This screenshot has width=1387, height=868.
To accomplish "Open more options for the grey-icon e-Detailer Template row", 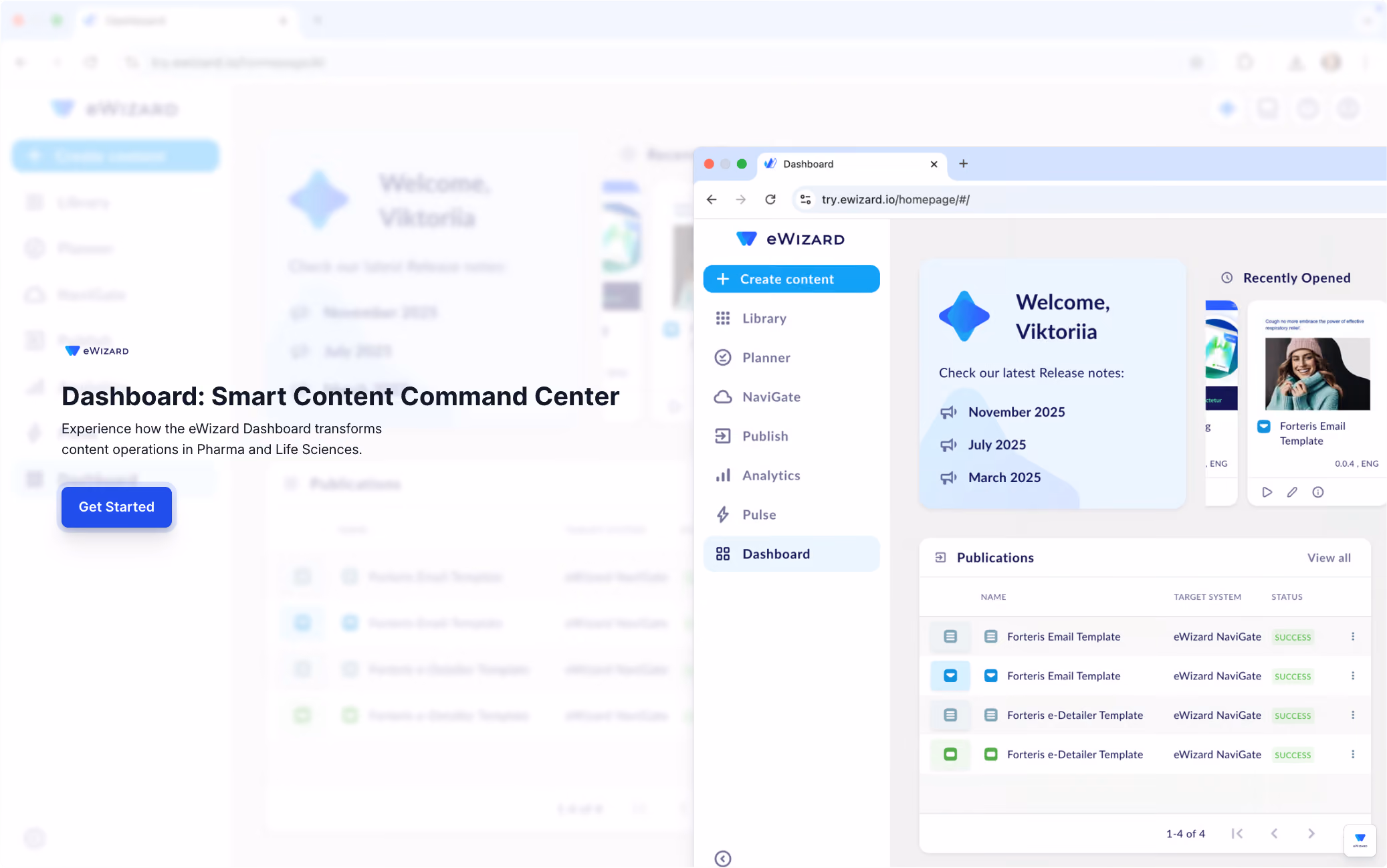I will tap(1353, 715).
